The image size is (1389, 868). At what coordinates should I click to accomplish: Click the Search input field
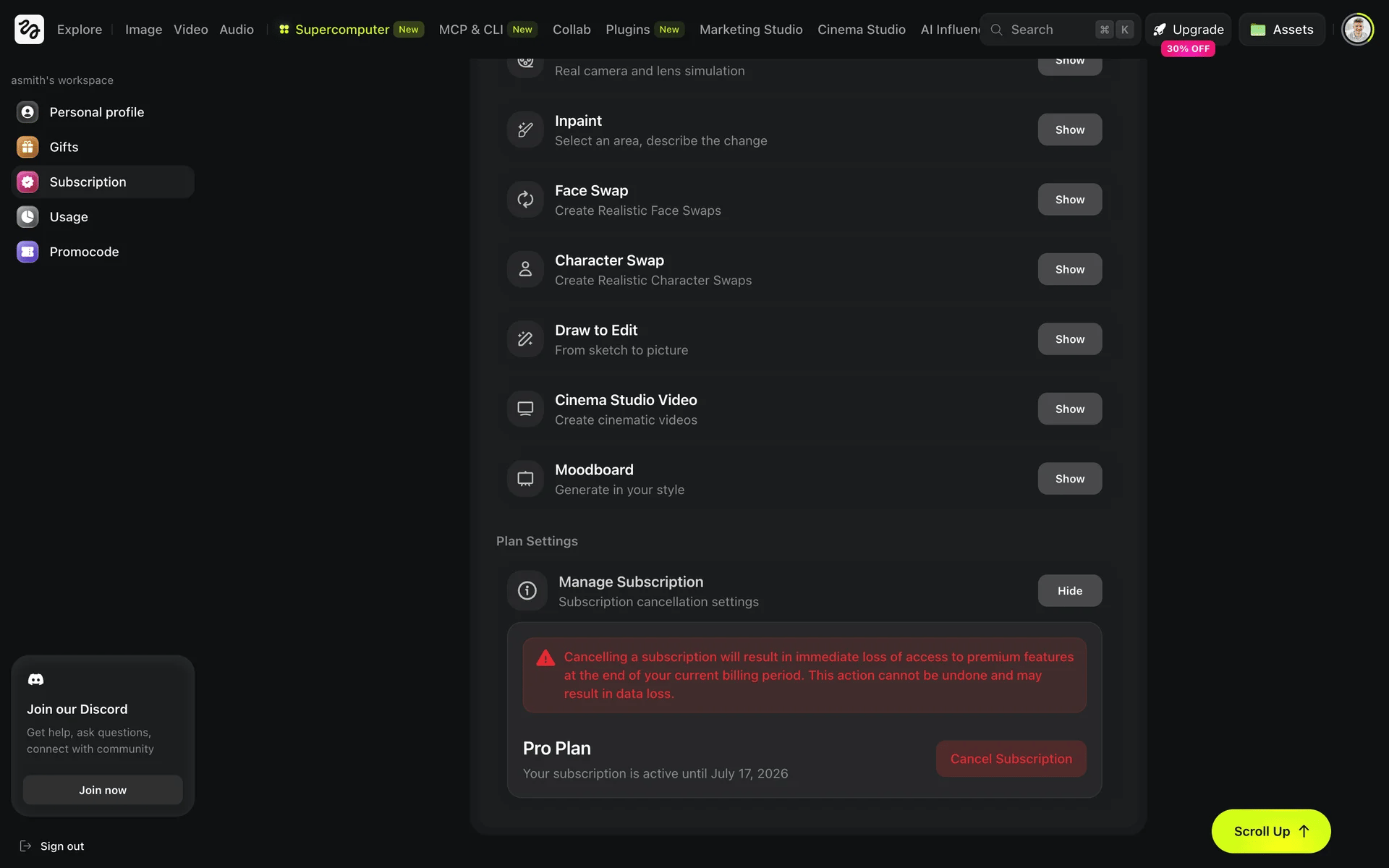pos(1061,30)
